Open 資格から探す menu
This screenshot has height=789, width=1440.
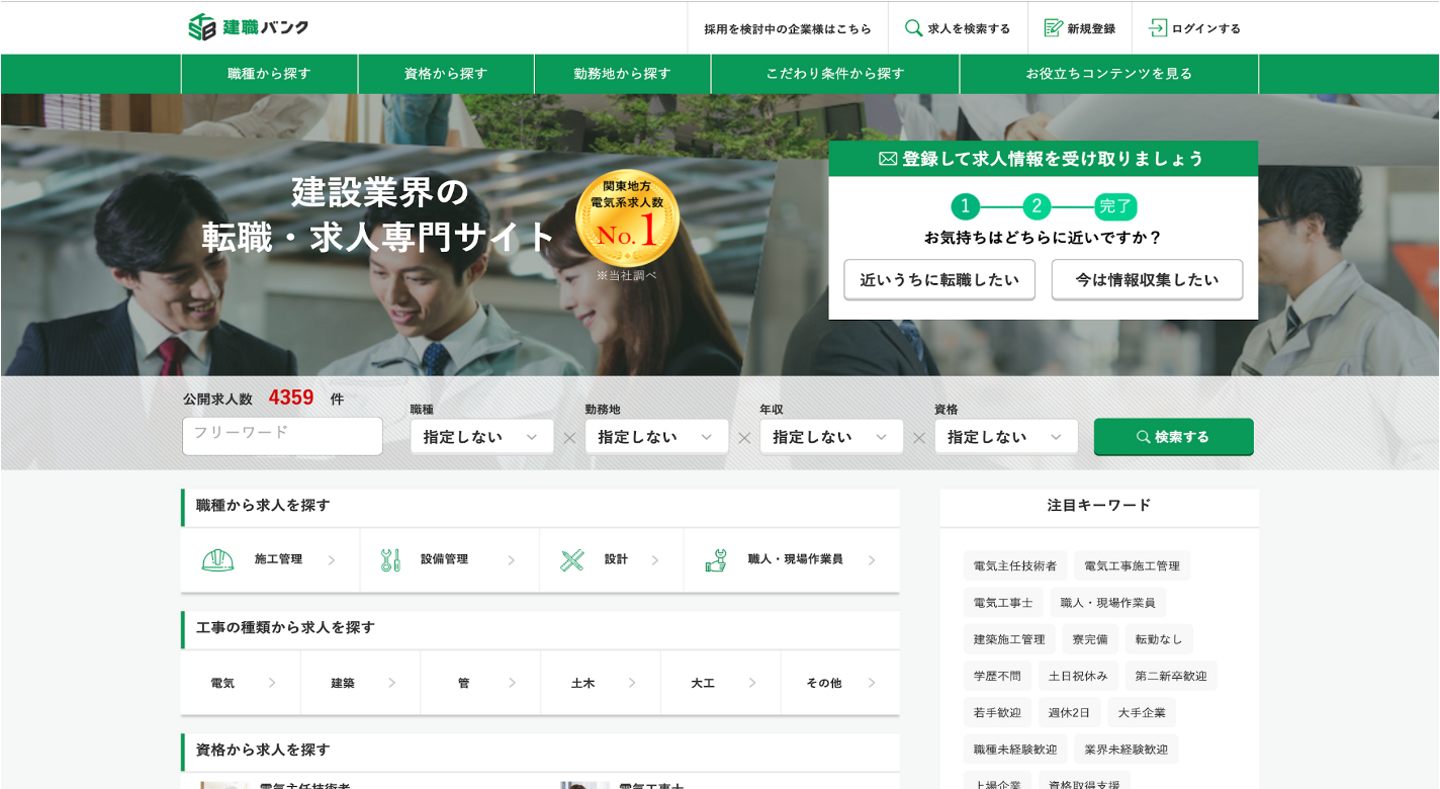tap(446, 74)
